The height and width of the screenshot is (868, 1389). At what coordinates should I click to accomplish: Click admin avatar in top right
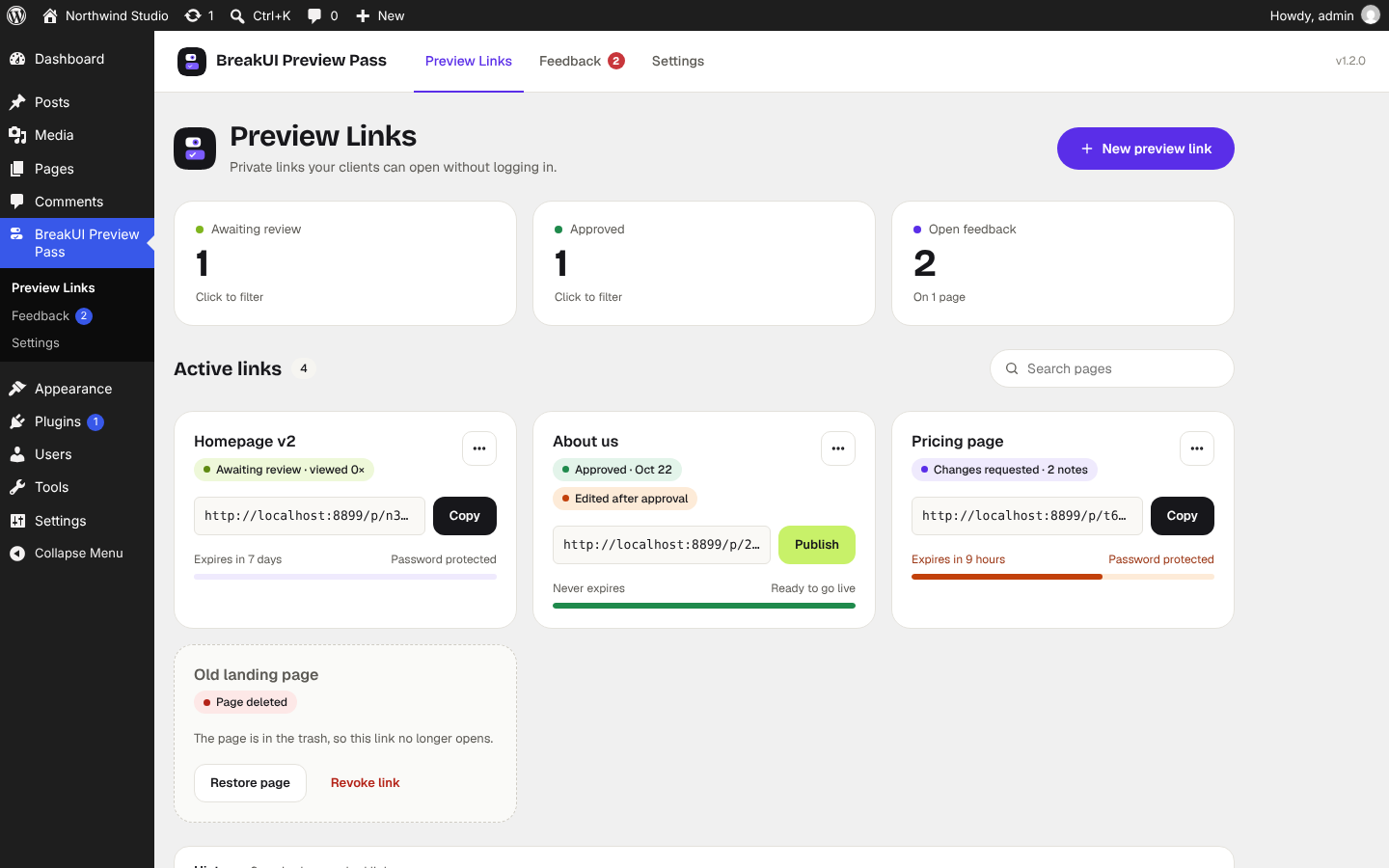pyautogui.click(x=1370, y=15)
